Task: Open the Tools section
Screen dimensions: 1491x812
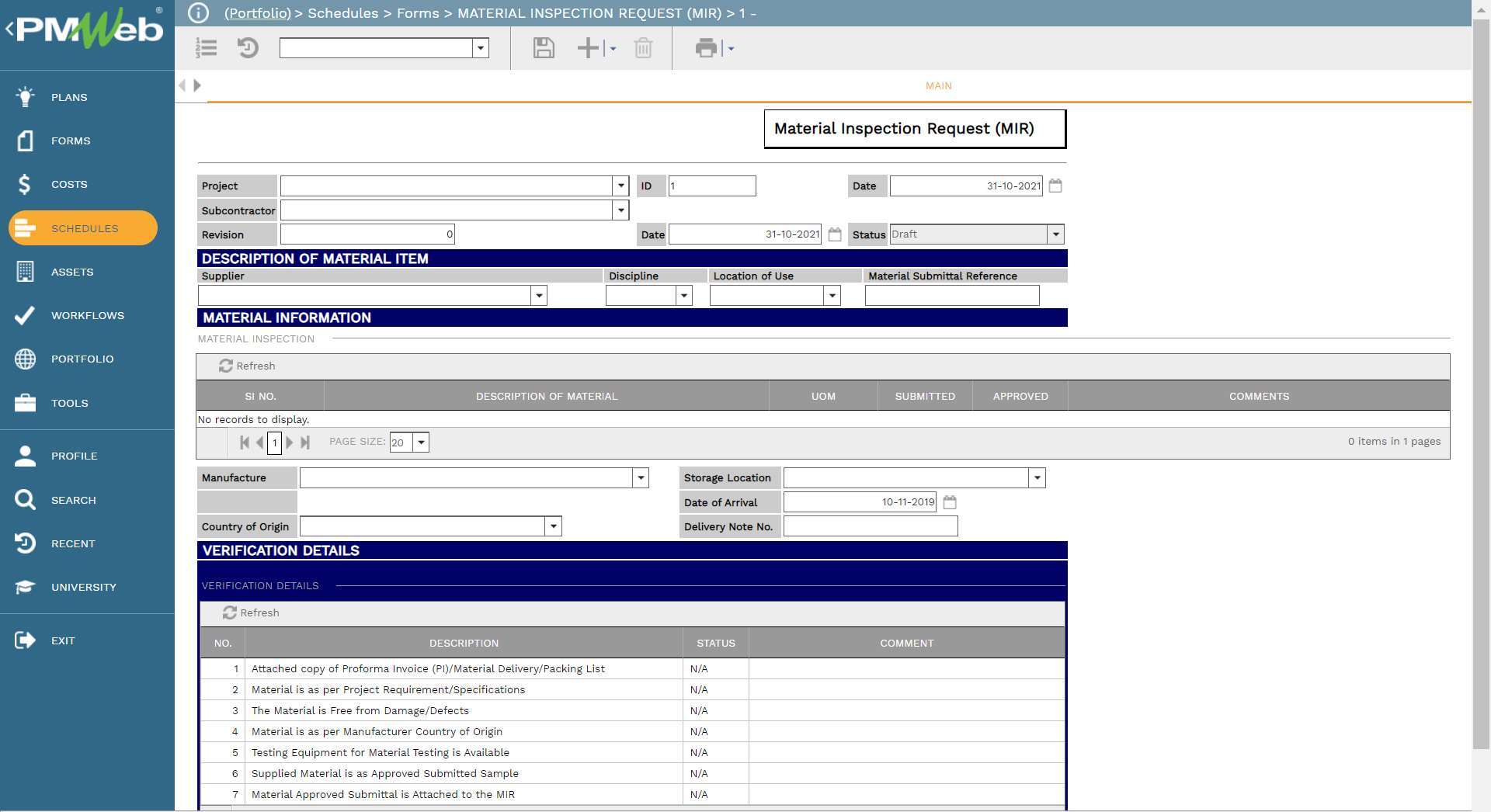Action: (69, 403)
